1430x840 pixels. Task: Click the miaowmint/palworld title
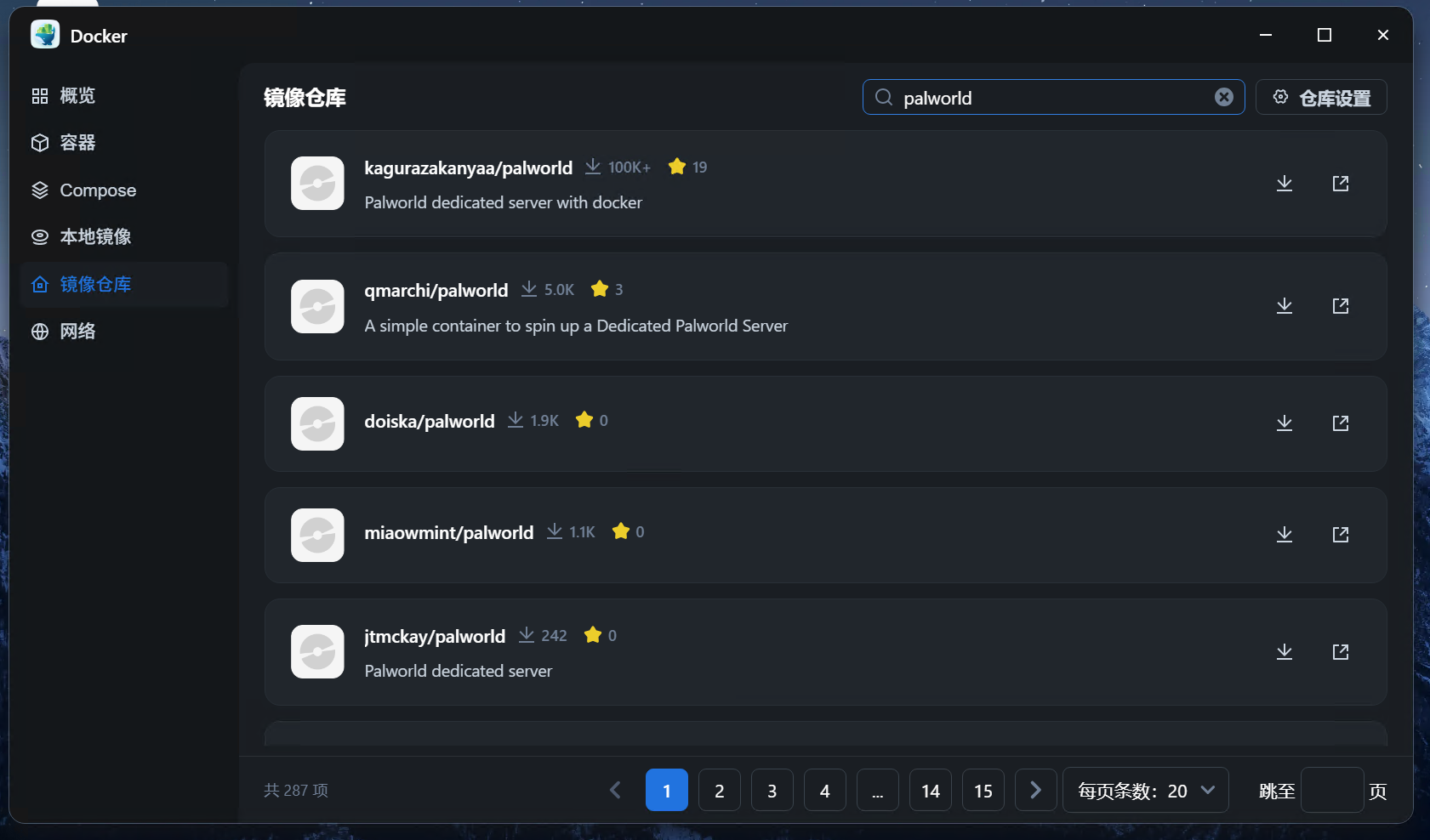pyautogui.click(x=449, y=533)
